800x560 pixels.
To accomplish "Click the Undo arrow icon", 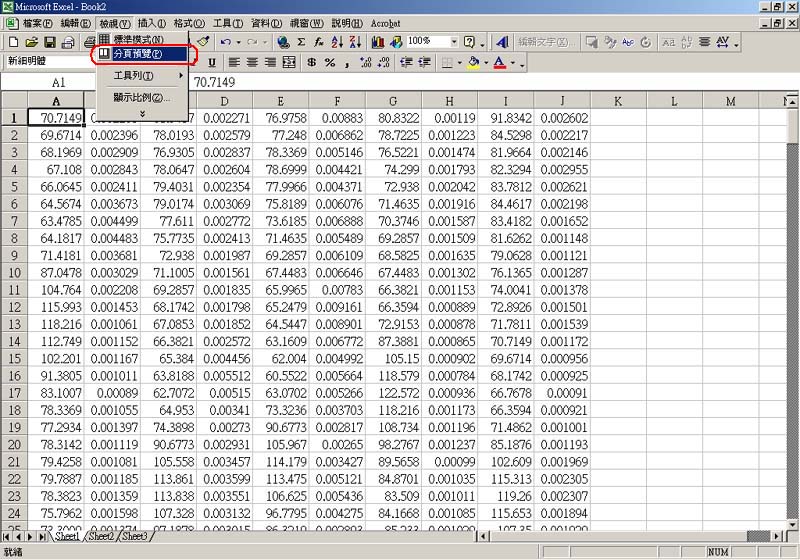I will click(226, 42).
